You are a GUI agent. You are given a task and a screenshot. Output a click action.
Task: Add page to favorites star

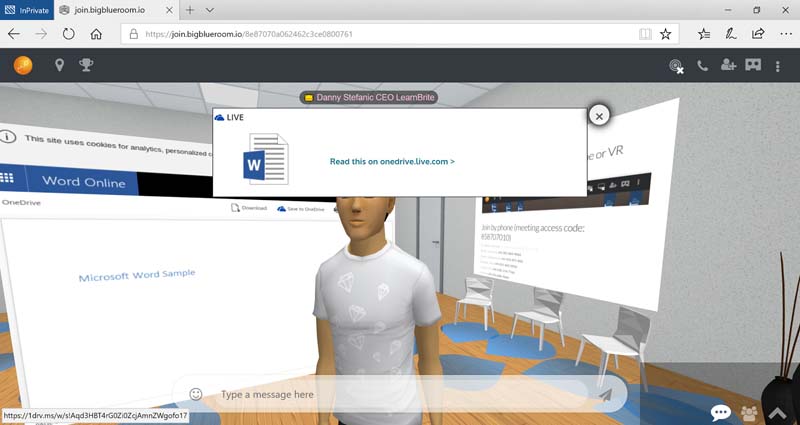665,34
